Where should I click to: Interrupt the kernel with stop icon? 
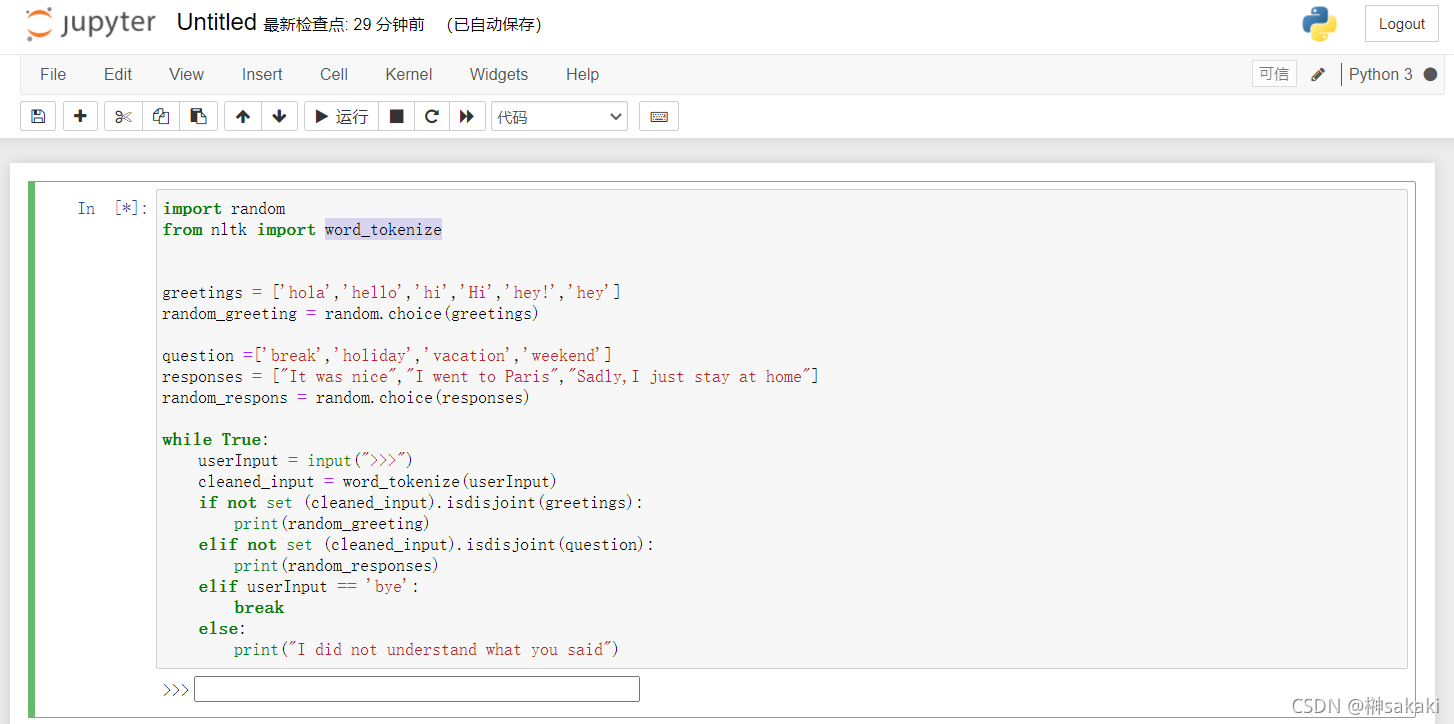point(396,116)
